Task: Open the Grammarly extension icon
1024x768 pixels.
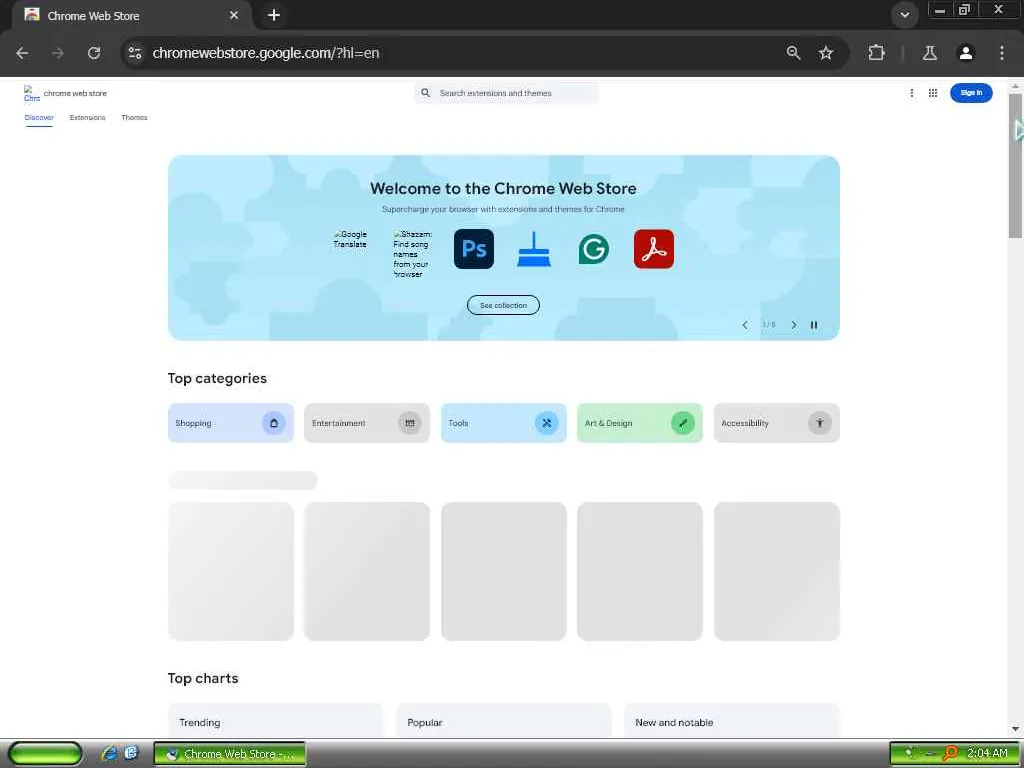Action: coord(594,249)
